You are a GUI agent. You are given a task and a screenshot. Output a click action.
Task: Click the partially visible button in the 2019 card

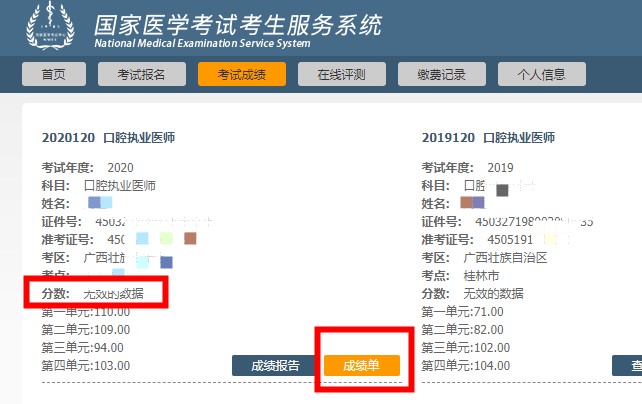627,365
